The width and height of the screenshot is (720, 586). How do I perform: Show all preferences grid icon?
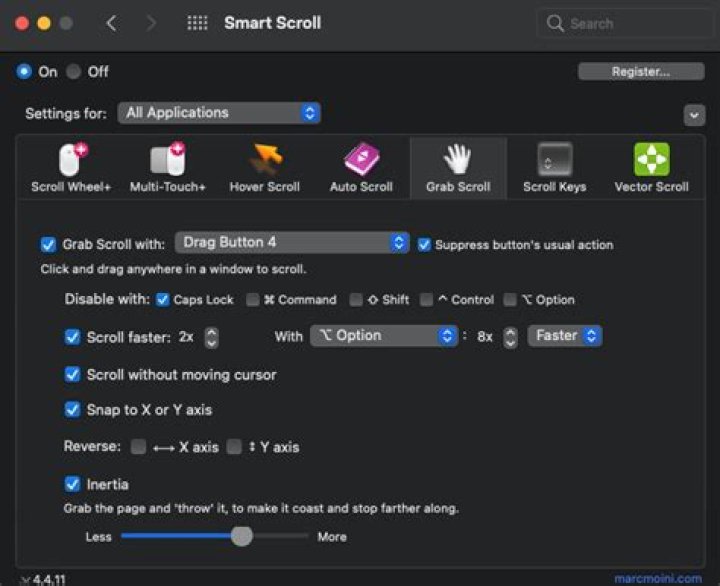(x=197, y=23)
